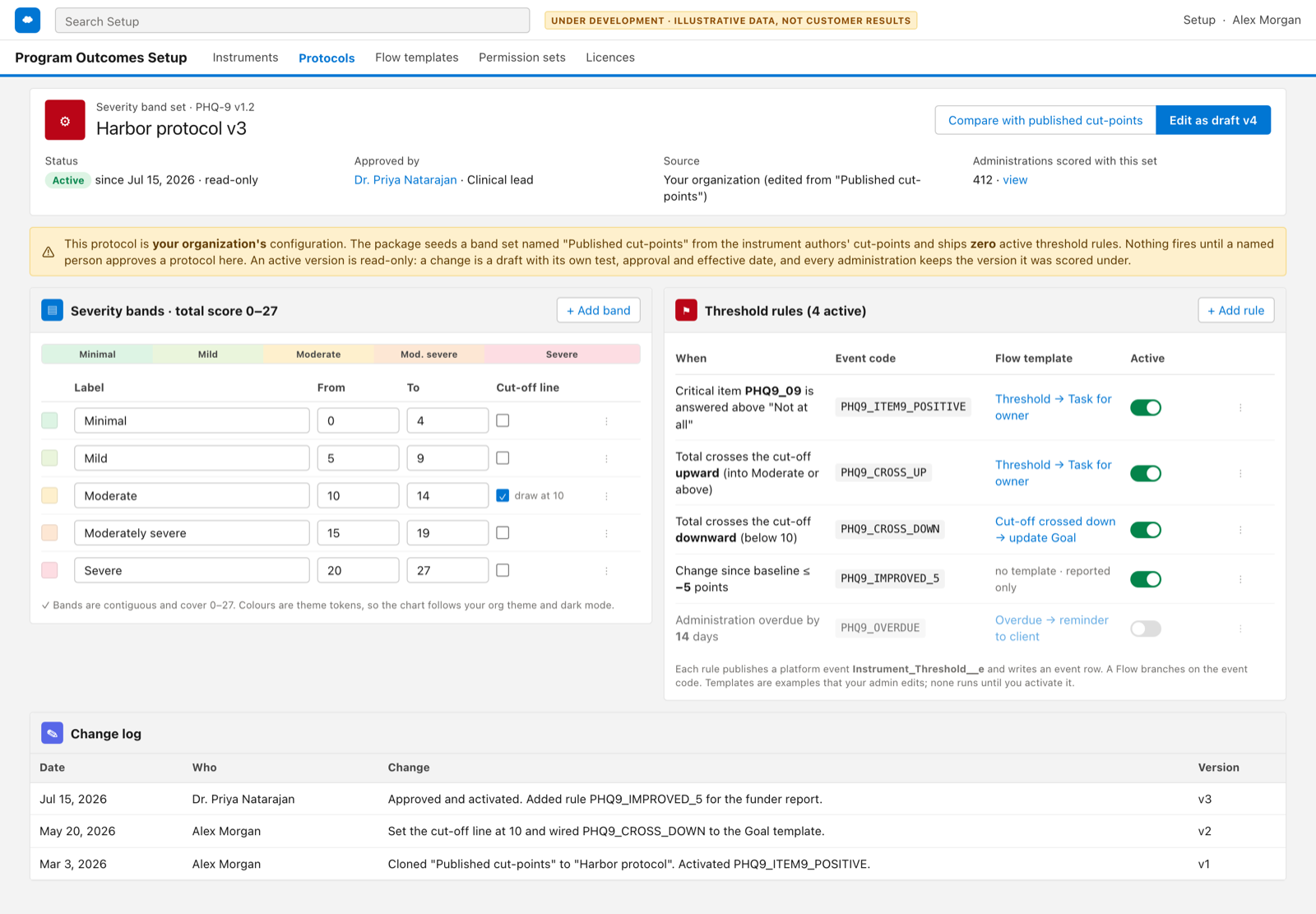This screenshot has height=914, width=1316.
Task: Add a new severity band
Action: (x=599, y=310)
